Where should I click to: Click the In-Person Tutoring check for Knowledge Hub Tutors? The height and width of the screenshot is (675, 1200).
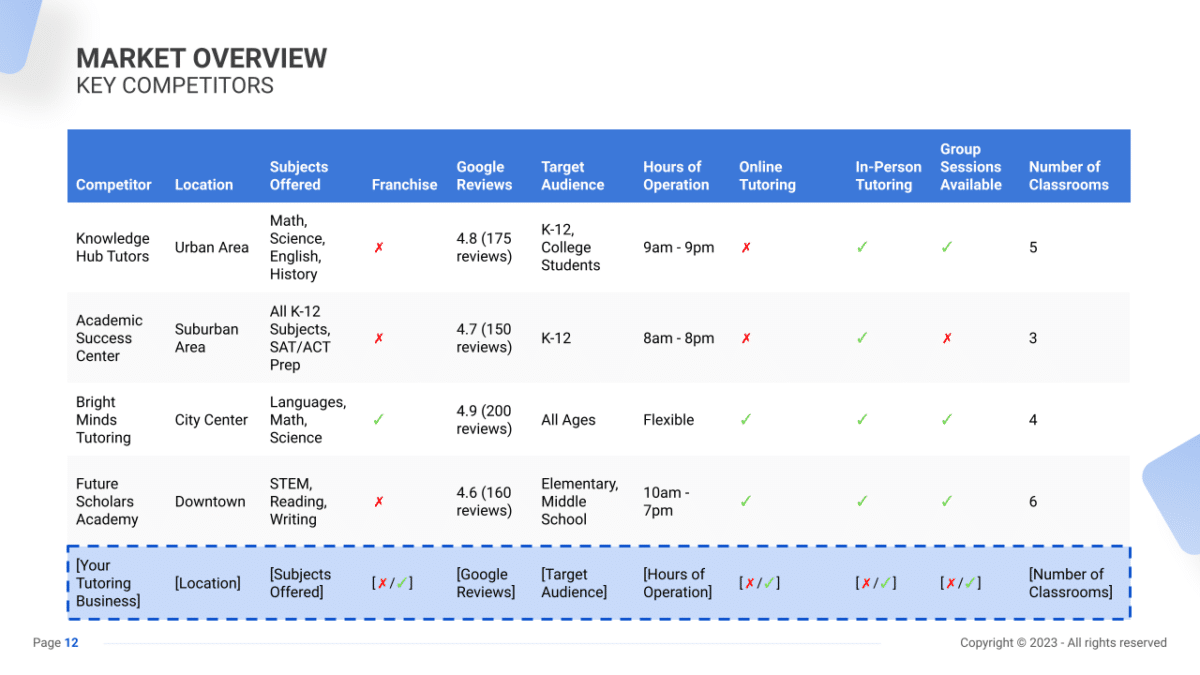pos(862,248)
